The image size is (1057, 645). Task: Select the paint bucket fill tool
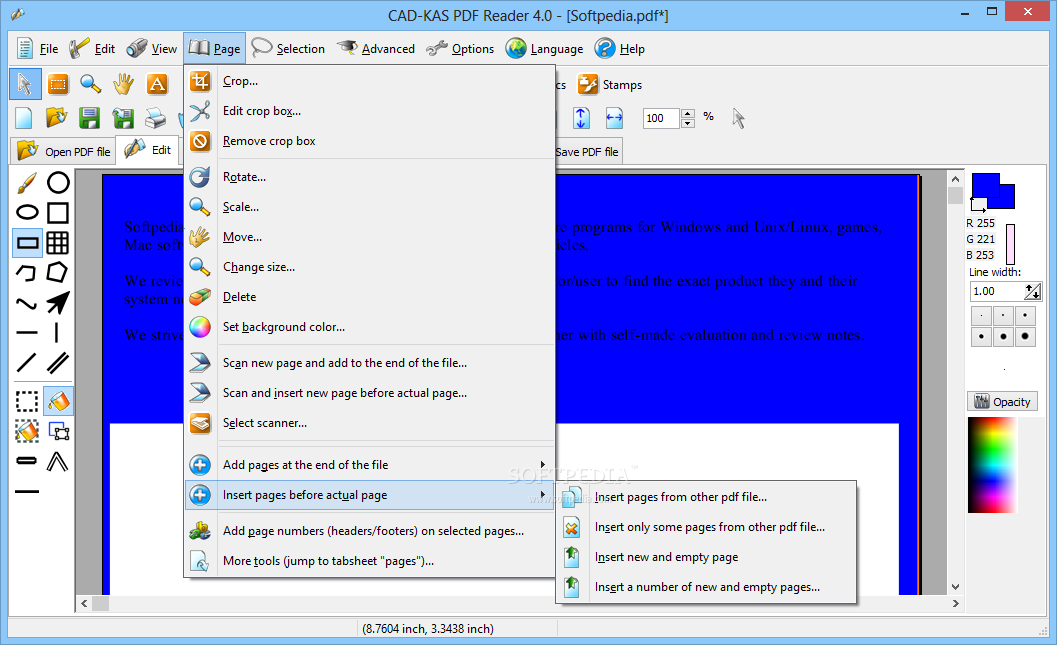pyautogui.click(x=58, y=402)
